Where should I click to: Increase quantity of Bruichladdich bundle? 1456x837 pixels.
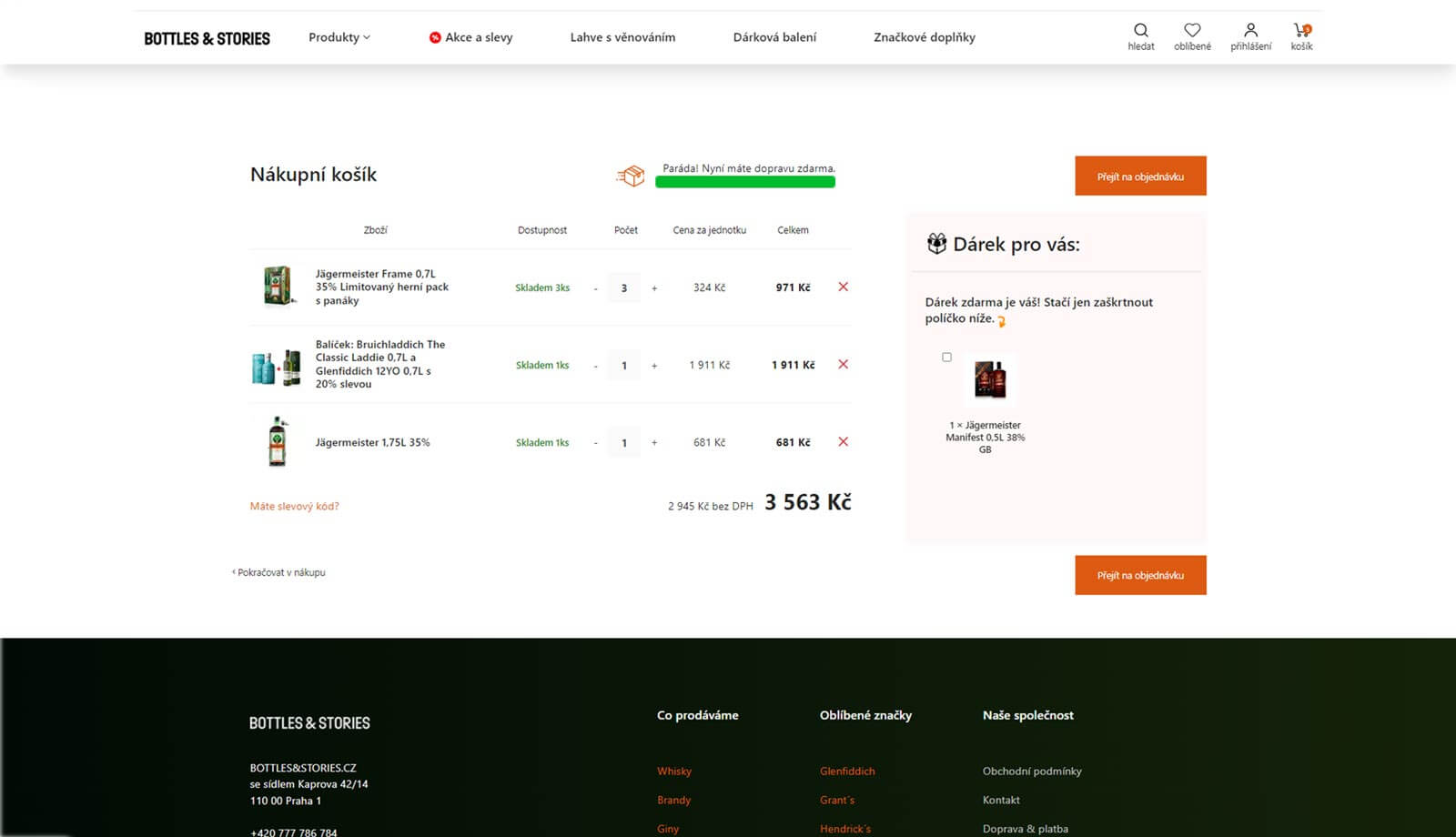[654, 366]
